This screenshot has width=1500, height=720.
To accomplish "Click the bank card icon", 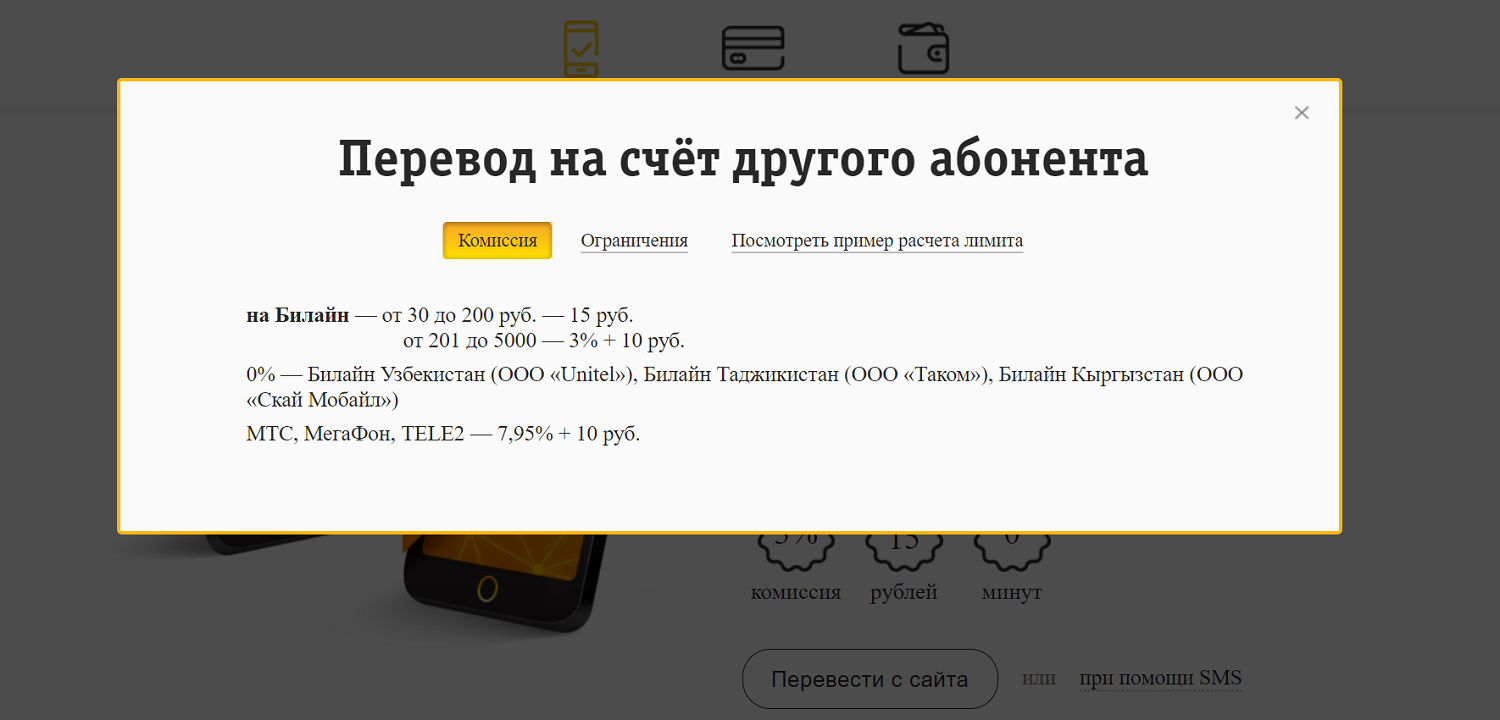I will pos(752,48).
